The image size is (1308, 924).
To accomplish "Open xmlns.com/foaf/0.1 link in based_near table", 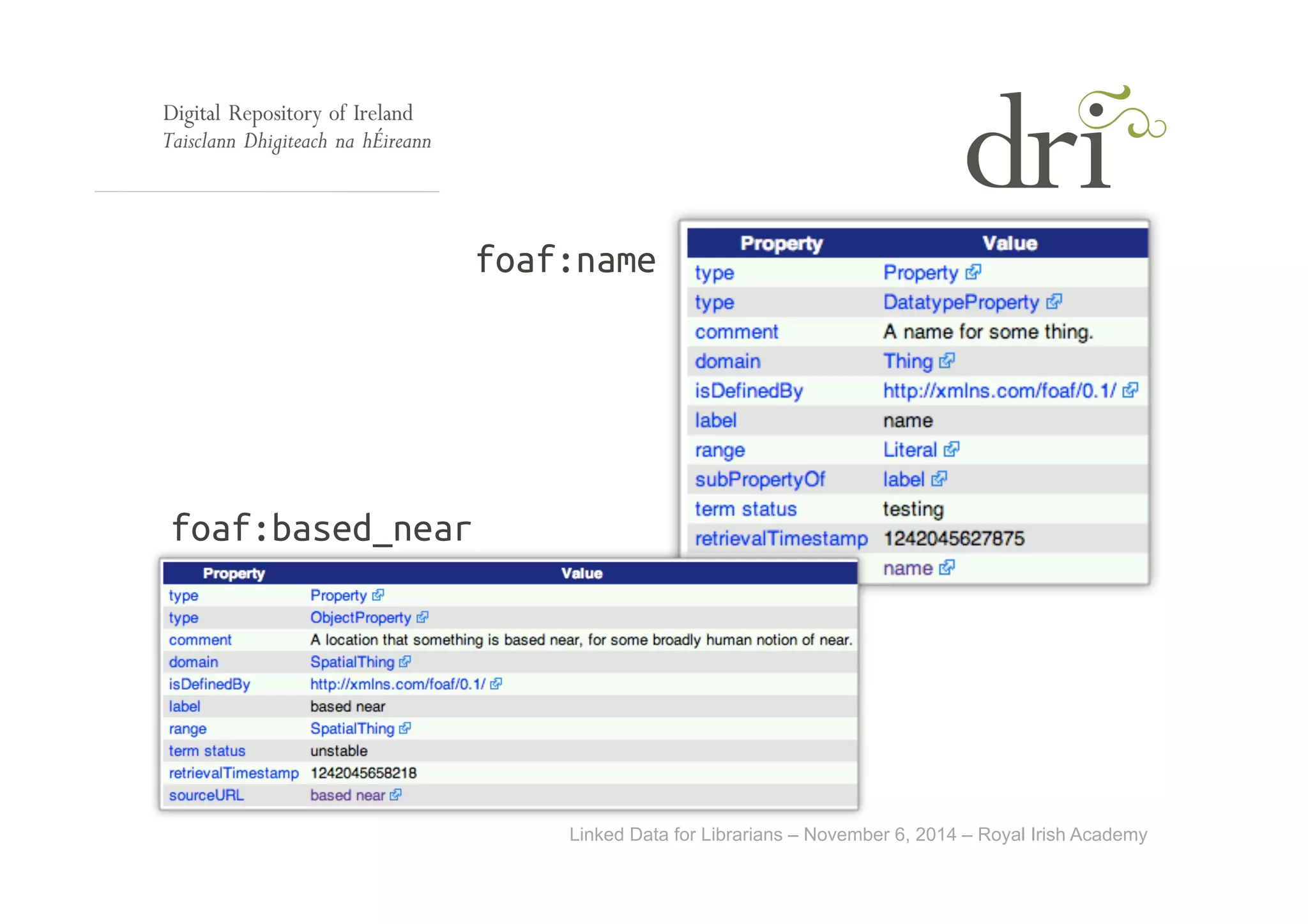I will (398, 685).
